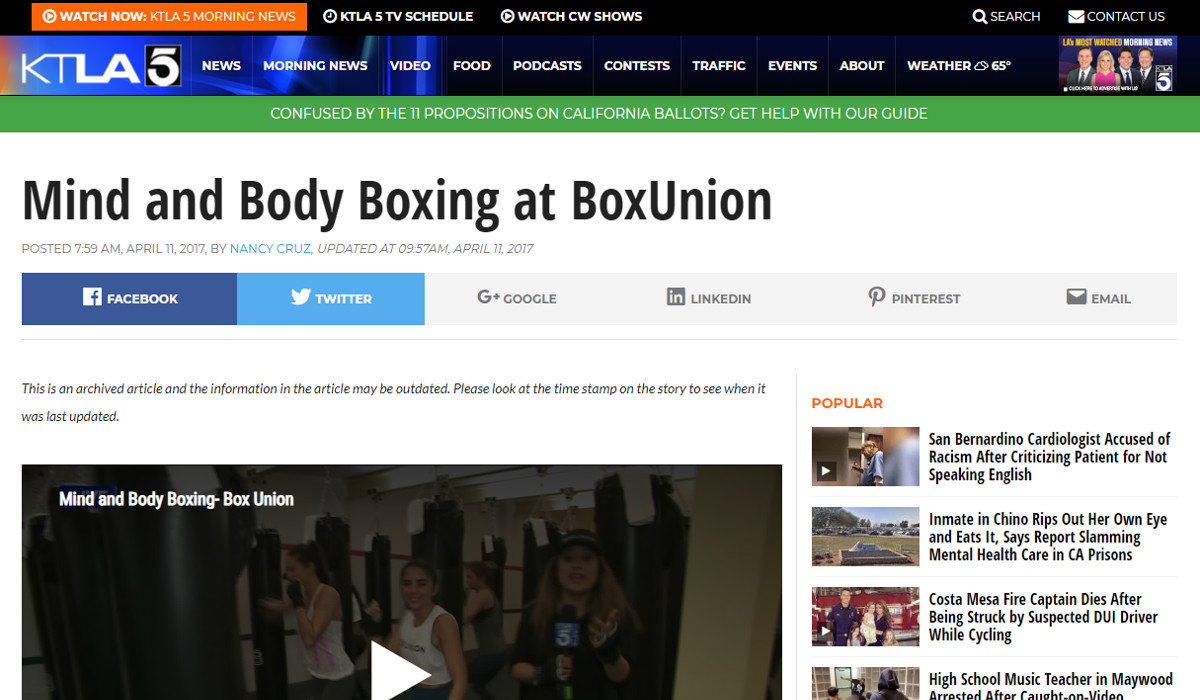This screenshot has height=700, width=1200.
Task: Open the Food menu
Action: (x=472, y=66)
